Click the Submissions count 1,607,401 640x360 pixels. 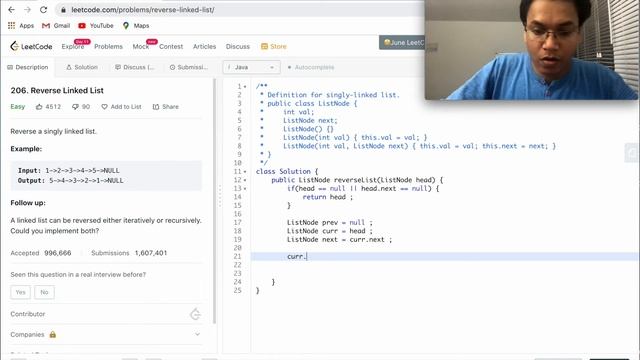click(151, 253)
